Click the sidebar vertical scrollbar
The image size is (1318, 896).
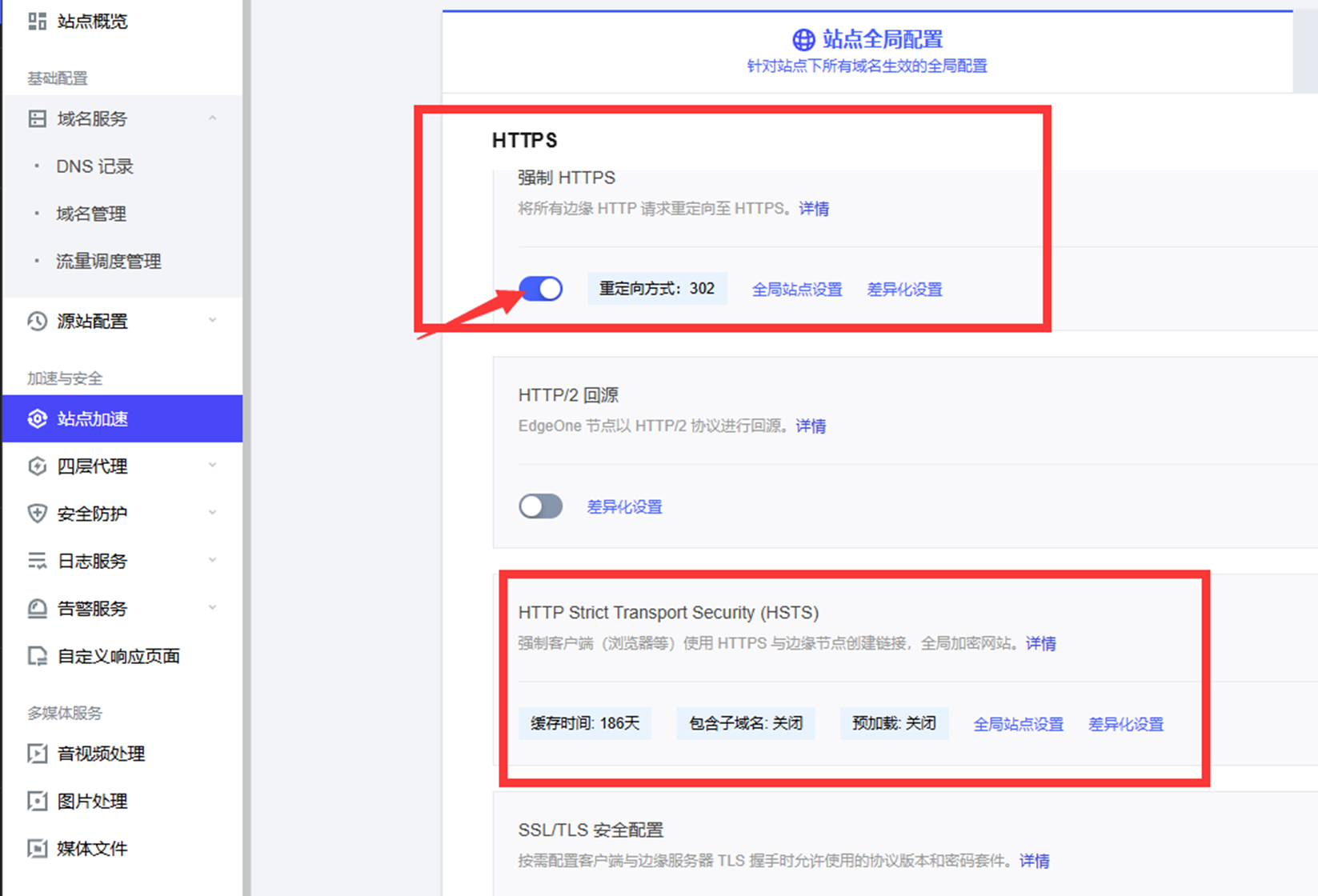(247, 448)
